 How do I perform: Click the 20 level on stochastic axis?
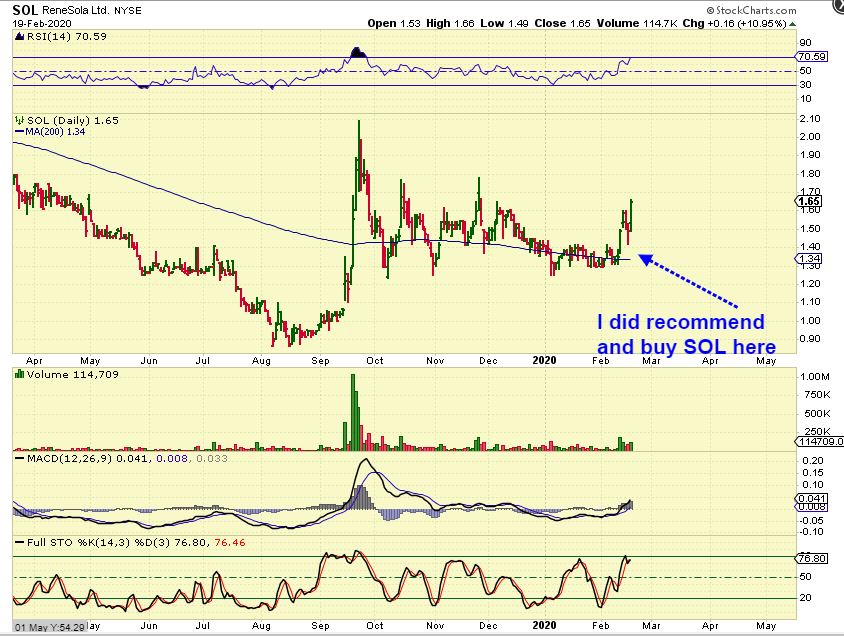point(806,598)
